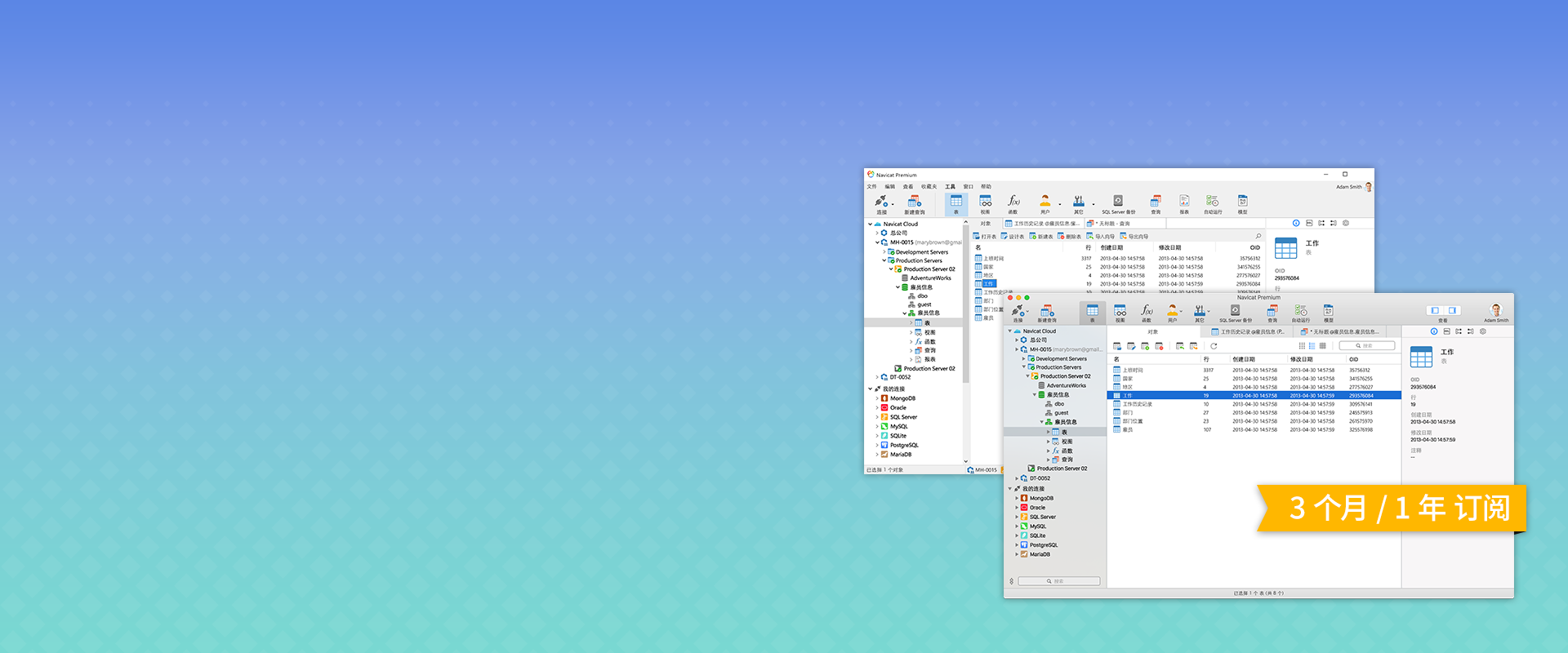
Task: Switch to 工作历史记录 tab in Mac window
Action: pyautogui.click(x=1247, y=331)
